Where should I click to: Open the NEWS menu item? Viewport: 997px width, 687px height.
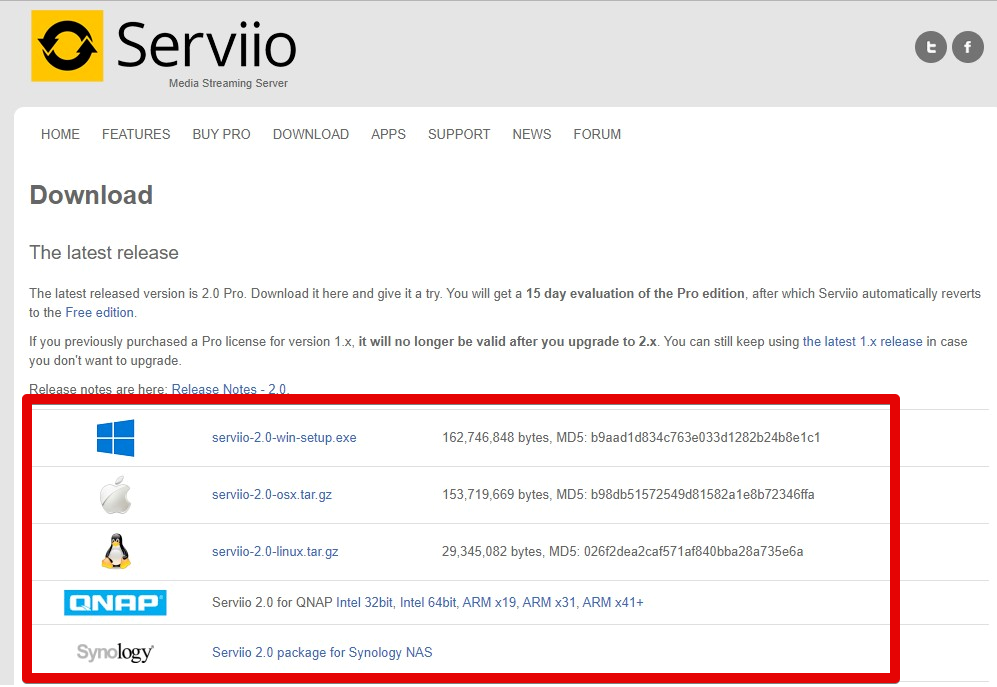click(x=532, y=134)
